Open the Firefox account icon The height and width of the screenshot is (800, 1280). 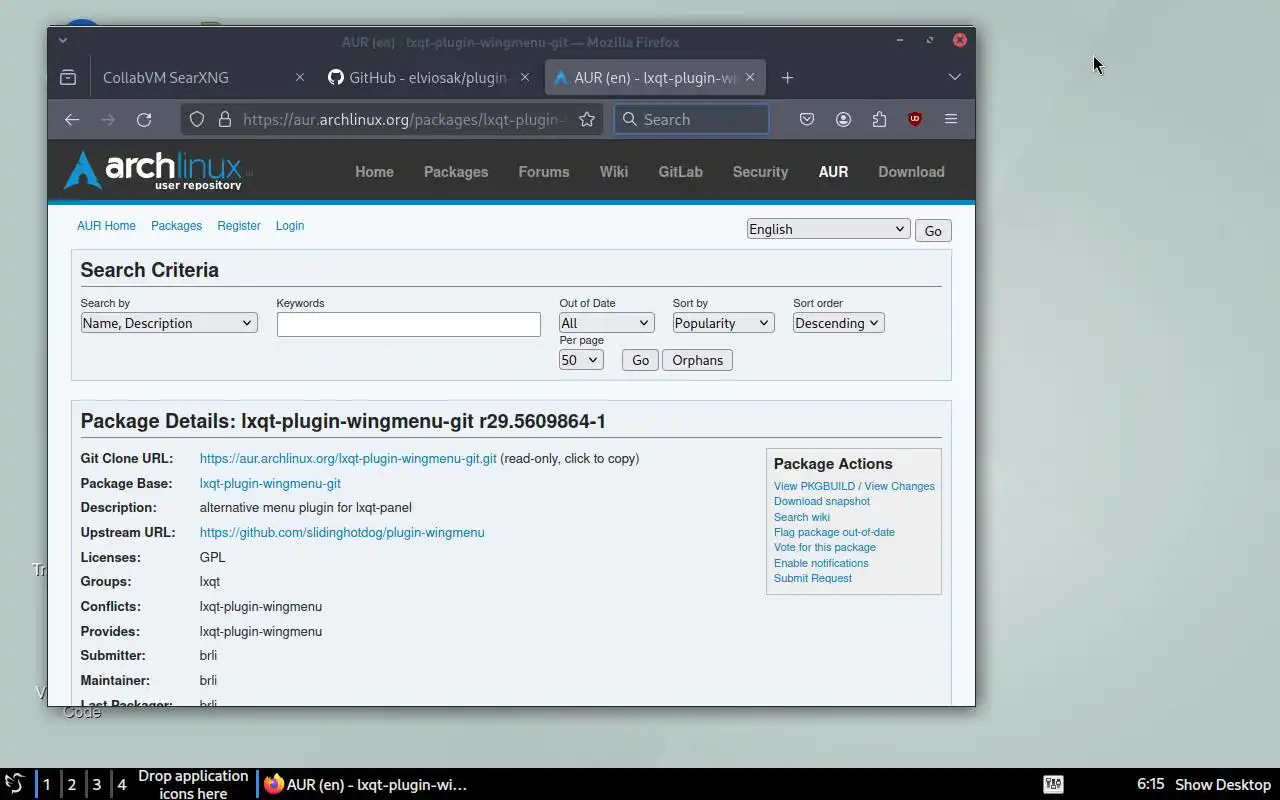pyautogui.click(x=843, y=119)
